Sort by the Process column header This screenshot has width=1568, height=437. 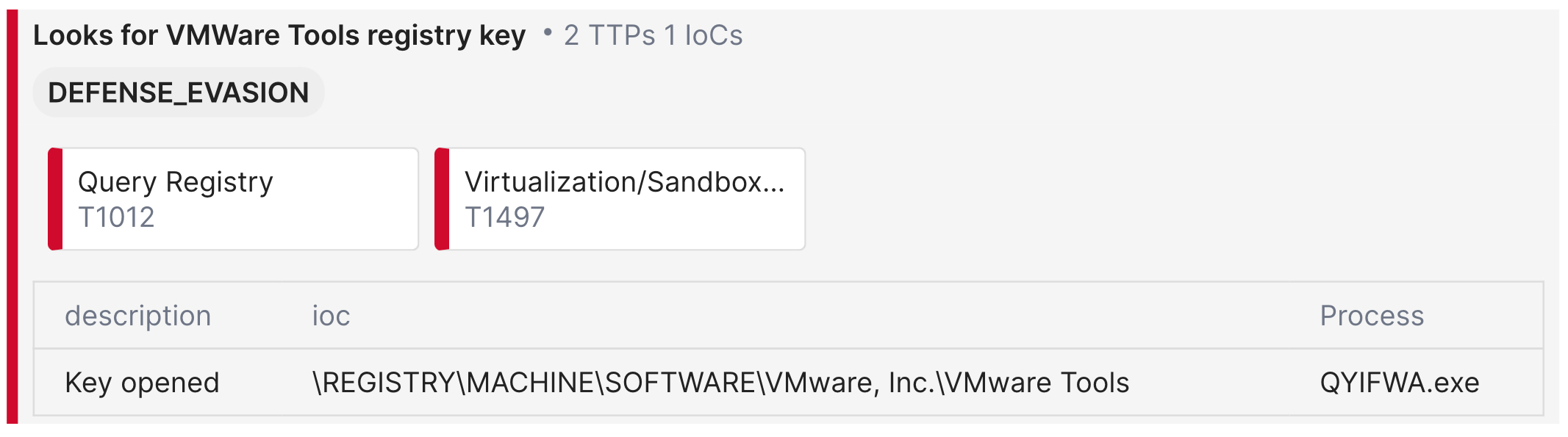click(1372, 316)
